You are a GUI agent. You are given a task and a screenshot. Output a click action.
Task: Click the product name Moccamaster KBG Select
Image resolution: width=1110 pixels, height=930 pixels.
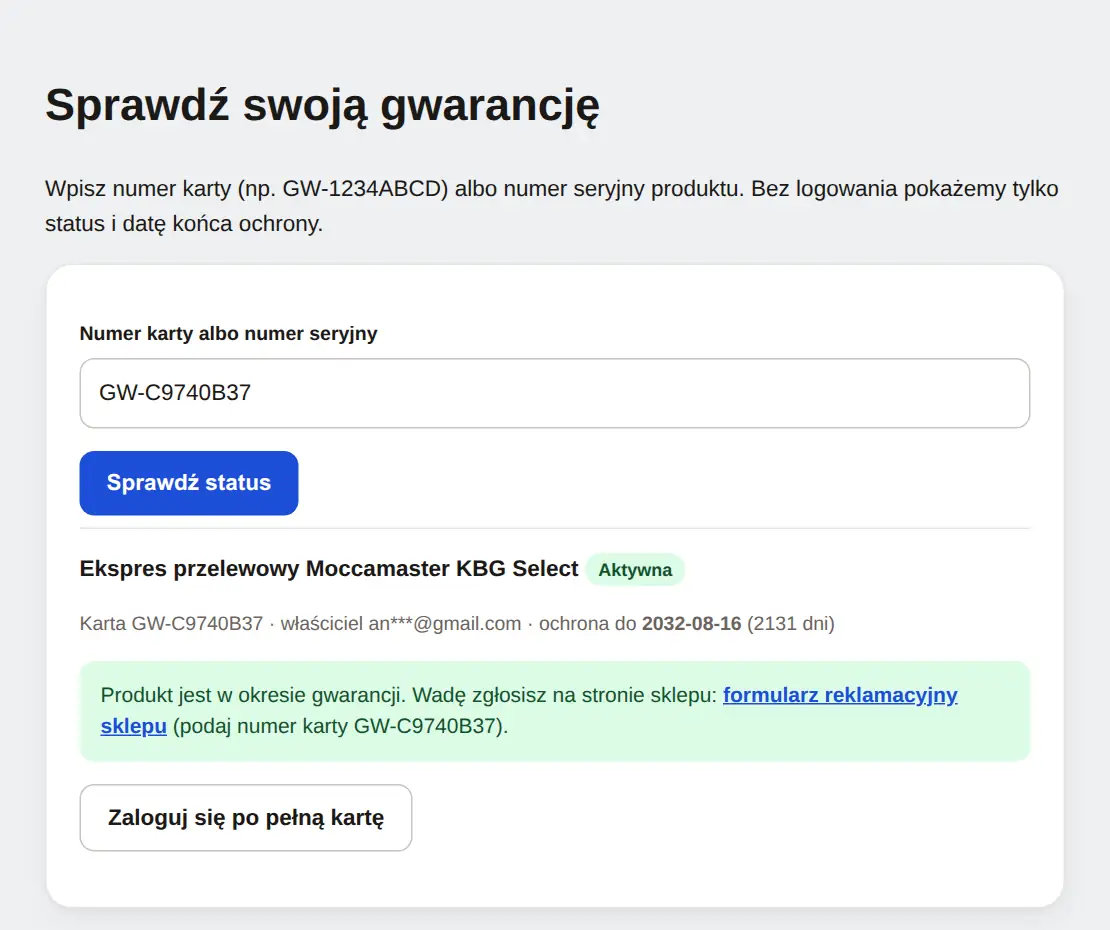tap(442, 568)
